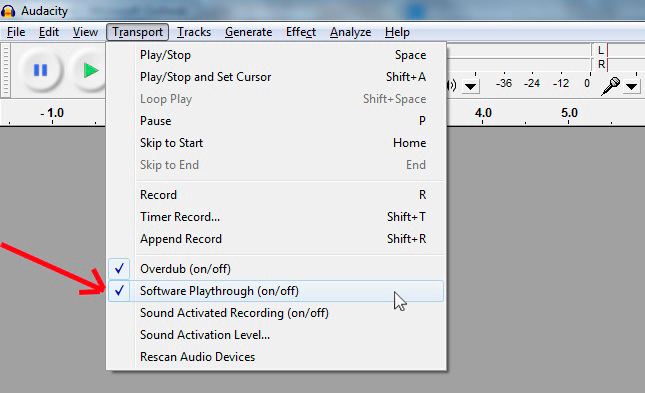Open the View menu
This screenshot has height=393, width=645.
point(85,32)
